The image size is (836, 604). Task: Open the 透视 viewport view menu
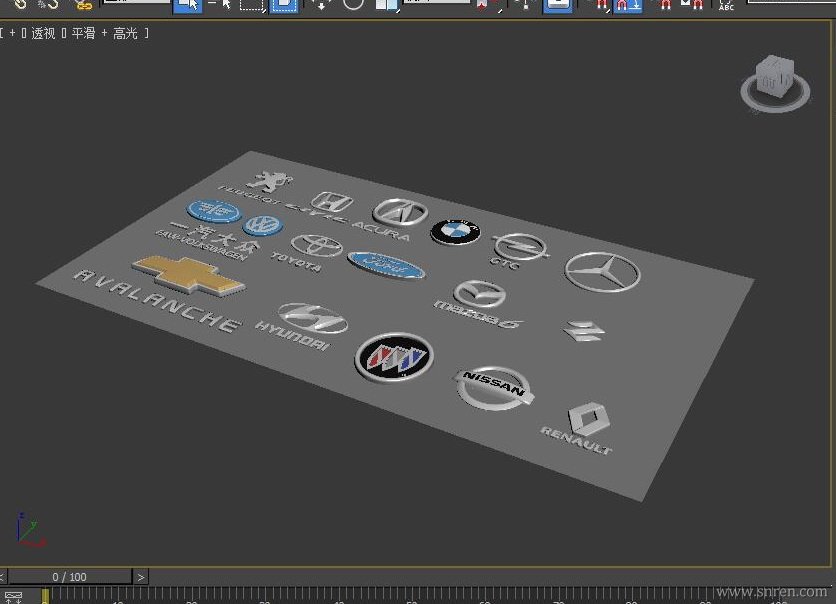click(x=43, y=34)
